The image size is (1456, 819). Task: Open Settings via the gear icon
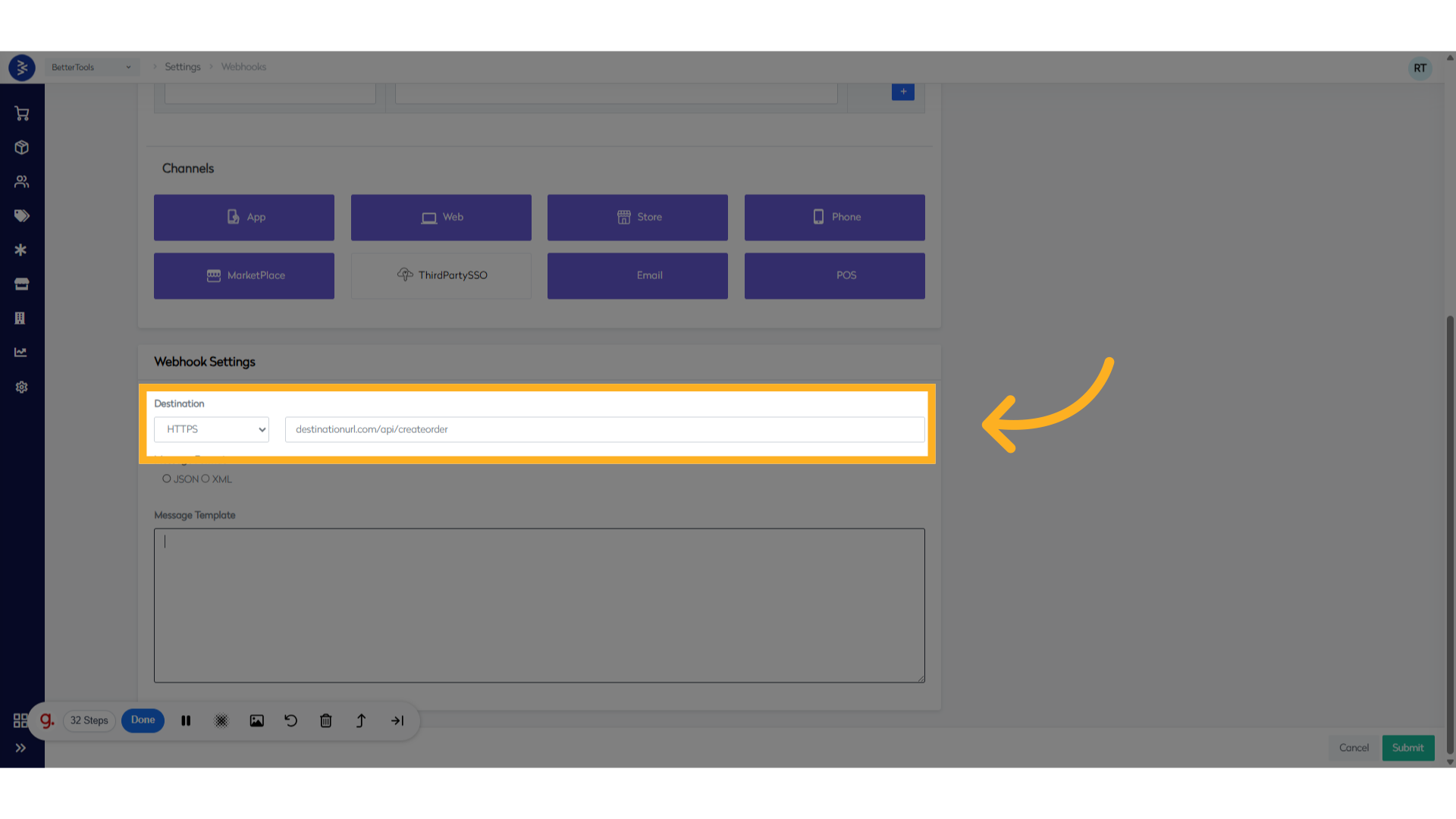click(x=21, y=387)
